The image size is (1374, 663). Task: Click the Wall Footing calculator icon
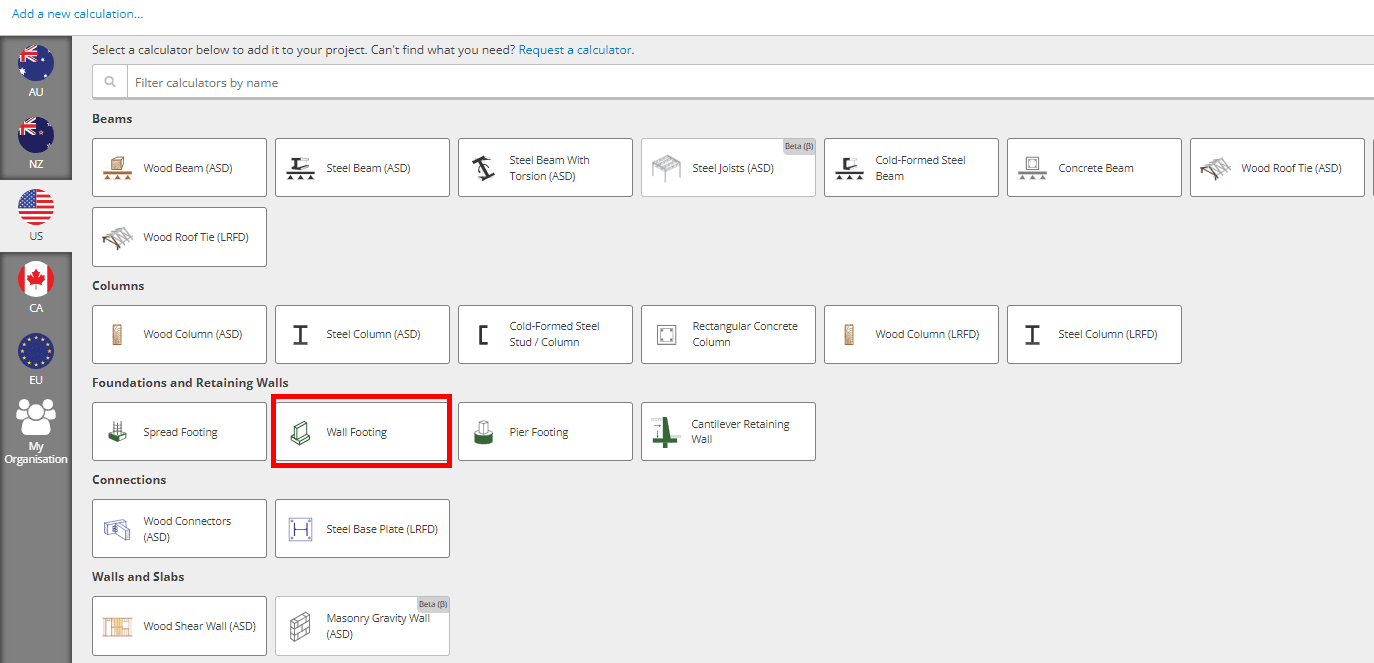pos(301,432)
